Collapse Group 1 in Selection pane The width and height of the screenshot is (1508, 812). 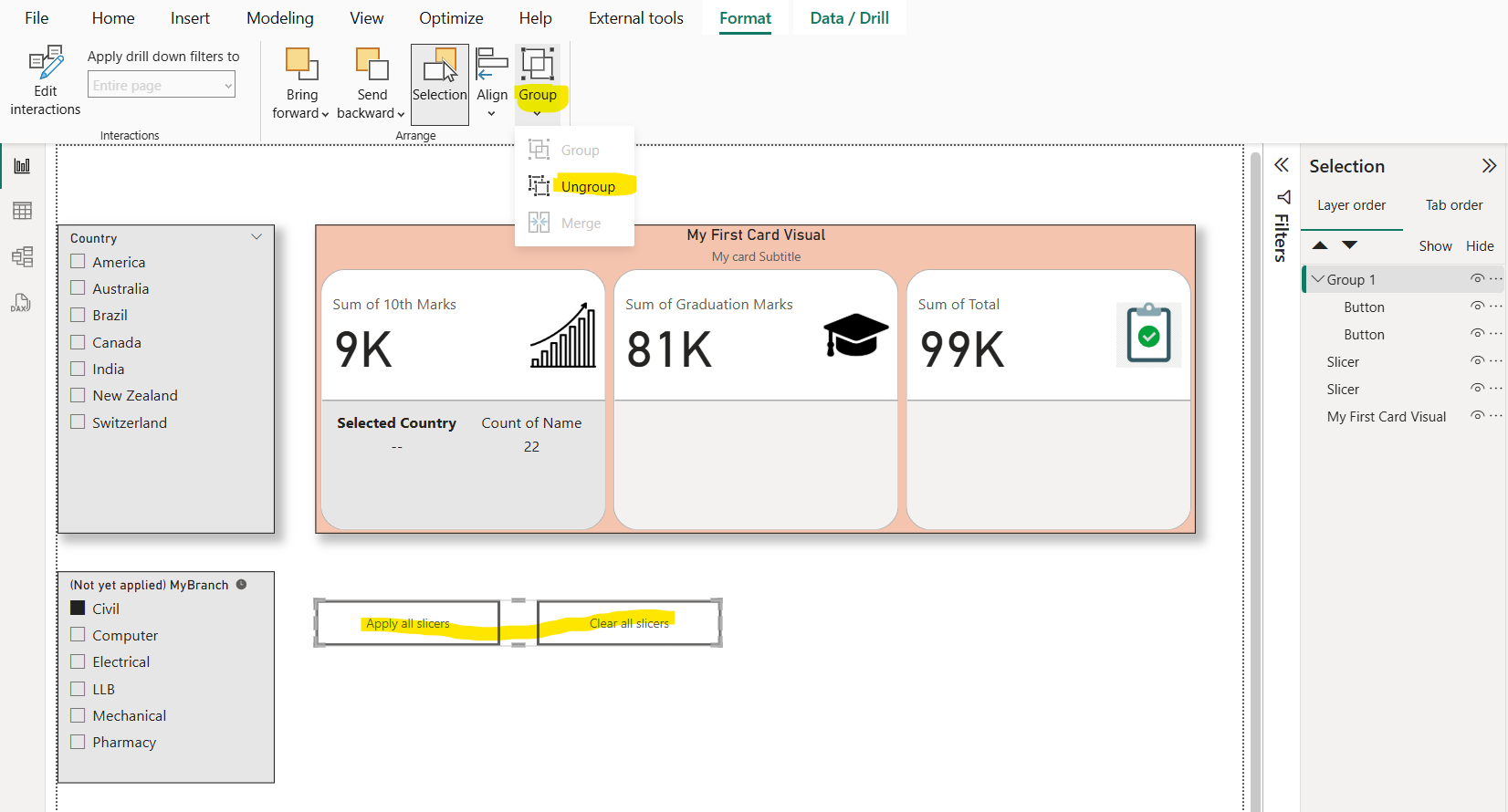pyautogui.click(x=1317, y=279)
